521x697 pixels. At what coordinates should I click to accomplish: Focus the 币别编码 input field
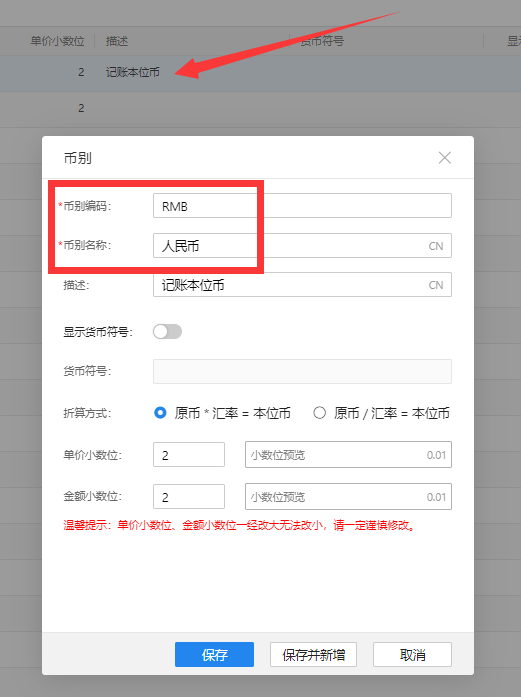click(x=302, y=206)
